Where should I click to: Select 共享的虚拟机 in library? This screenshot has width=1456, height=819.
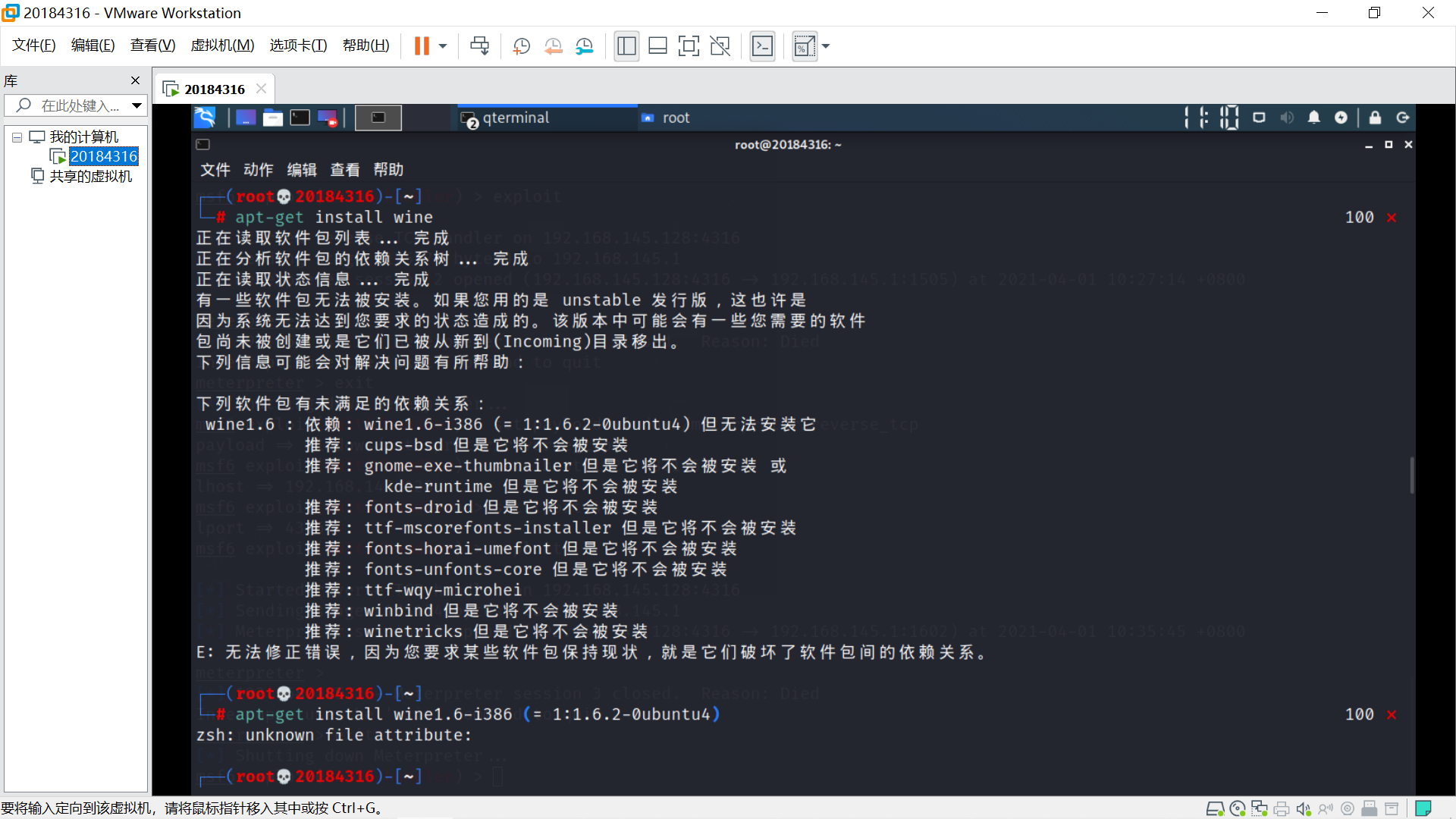(90, 176)
